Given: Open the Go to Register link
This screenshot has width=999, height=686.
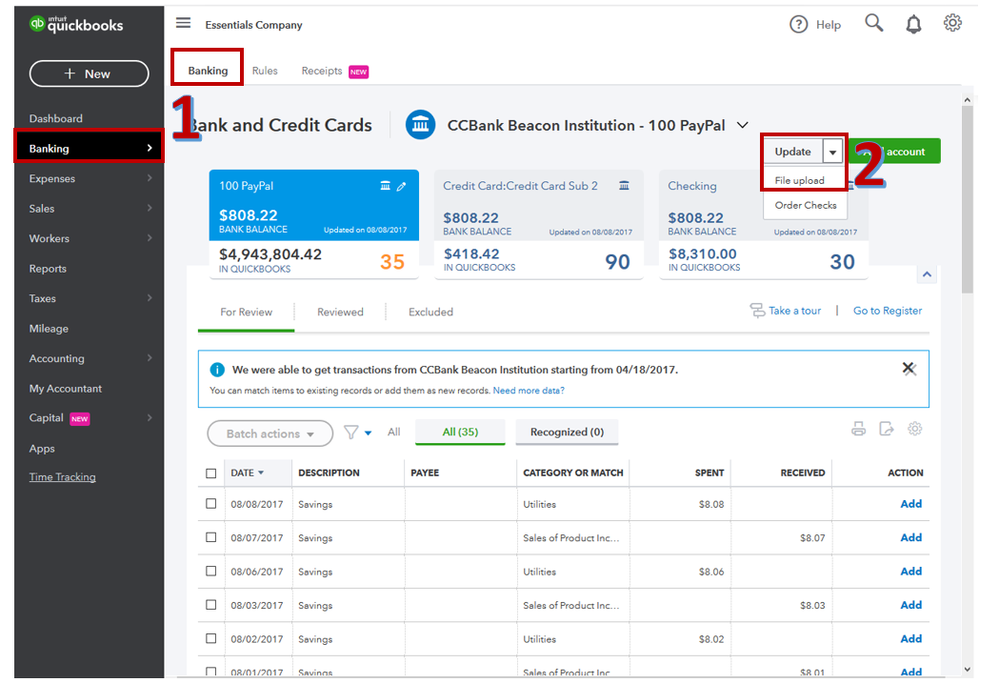Looking at the screenshot, I should [888, 311].
